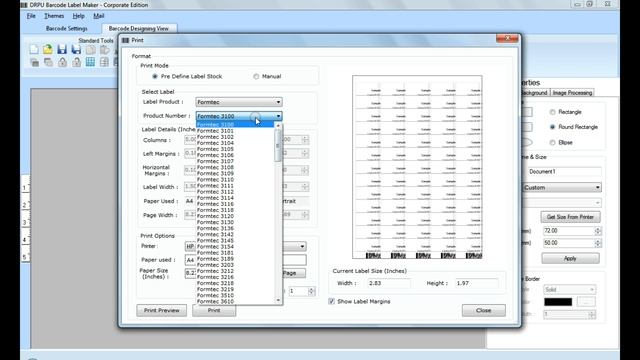640x360 pixels.
Task: Click the black border color swatch
Action: (558, 302)
